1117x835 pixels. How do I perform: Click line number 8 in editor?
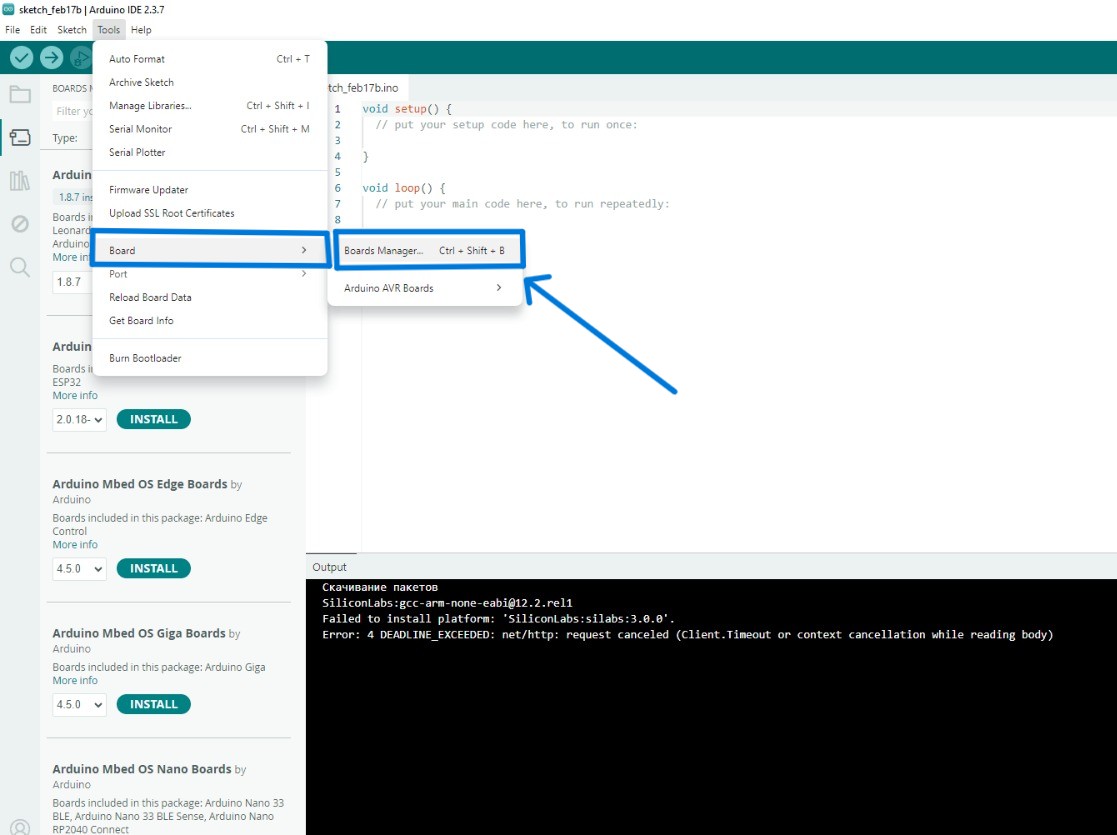point(338,219)
